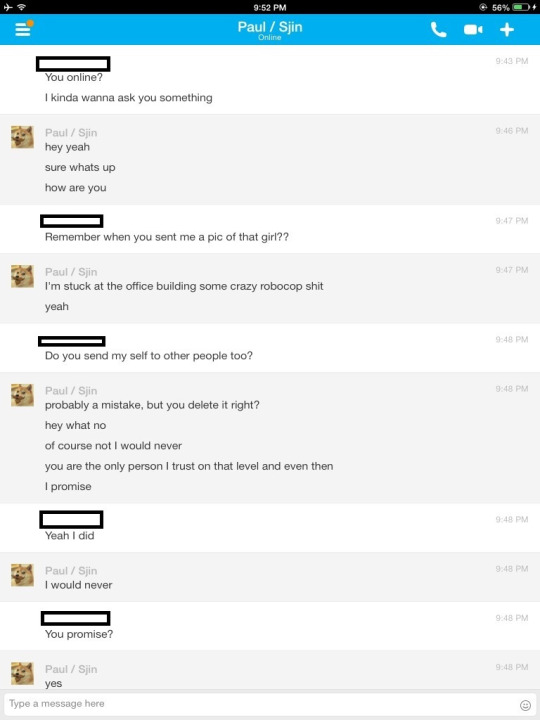Tap the doge avatar beside 'hey yeah'

(22, 137)
